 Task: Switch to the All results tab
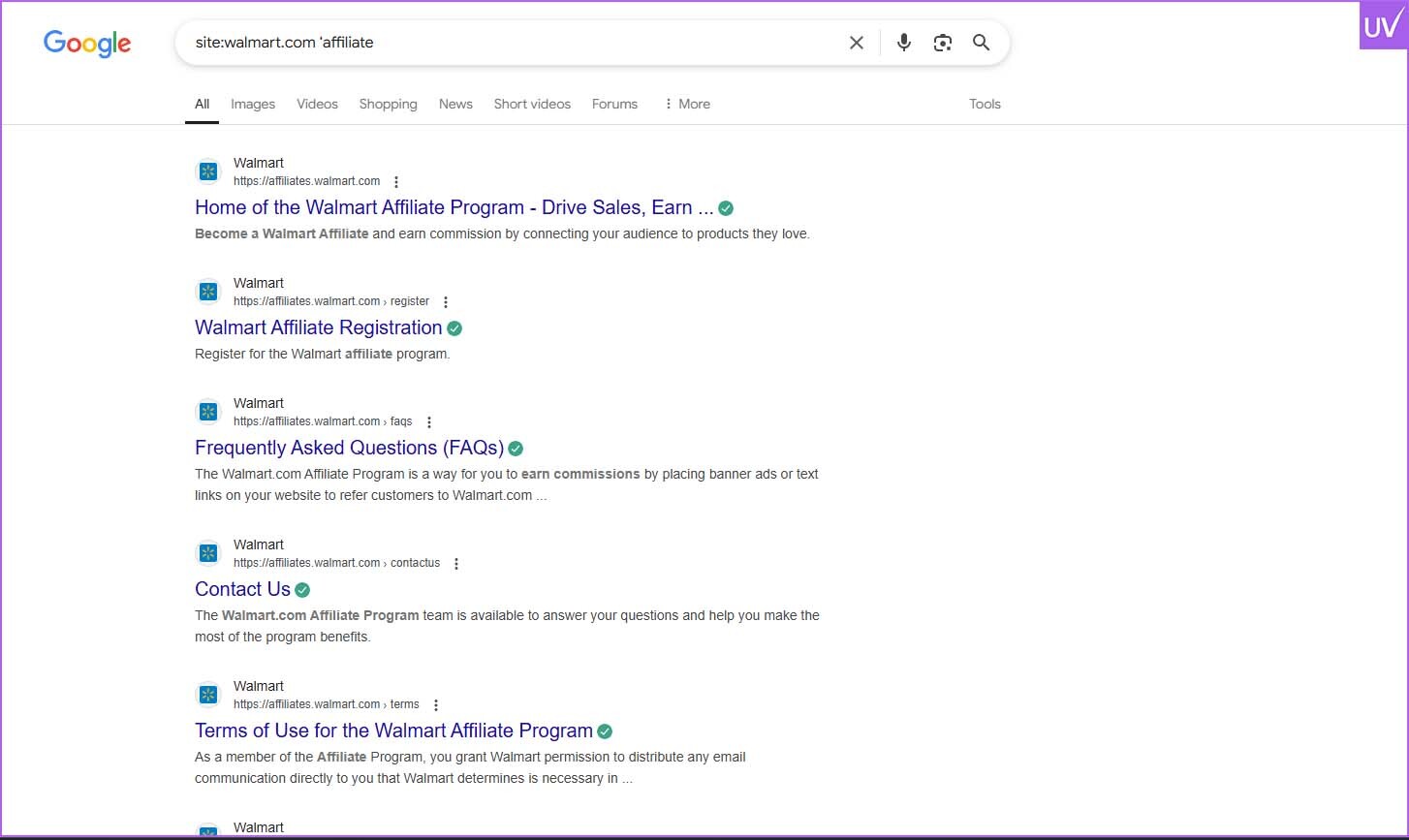[202, 104]
